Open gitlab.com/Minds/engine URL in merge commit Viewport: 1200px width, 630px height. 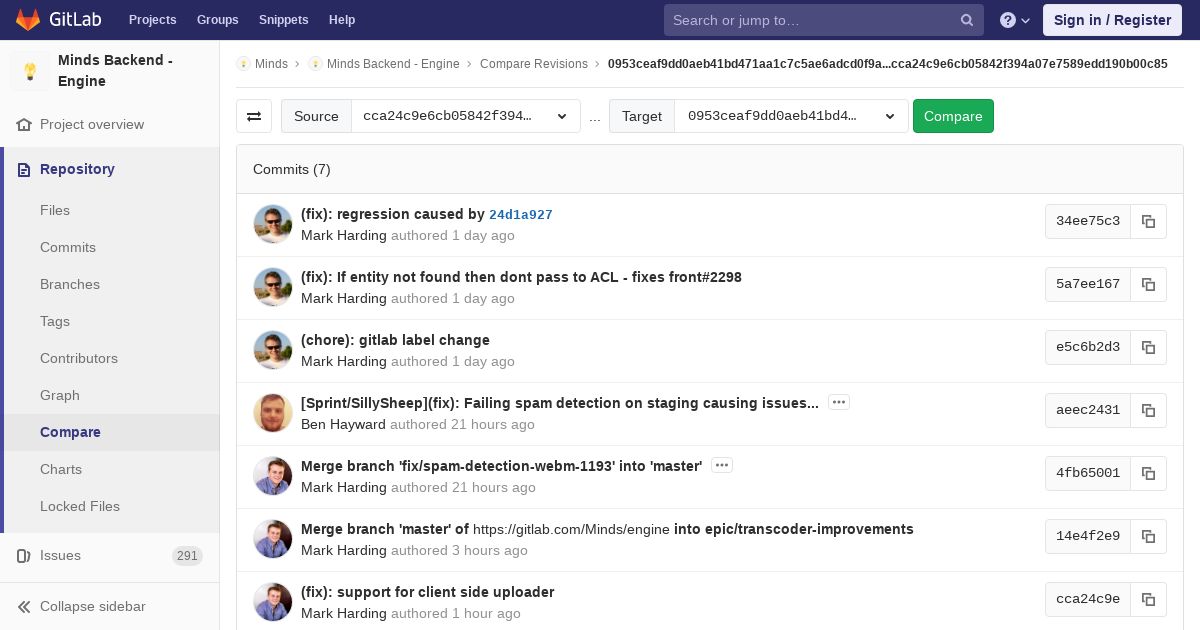click(x=571, y=529)
